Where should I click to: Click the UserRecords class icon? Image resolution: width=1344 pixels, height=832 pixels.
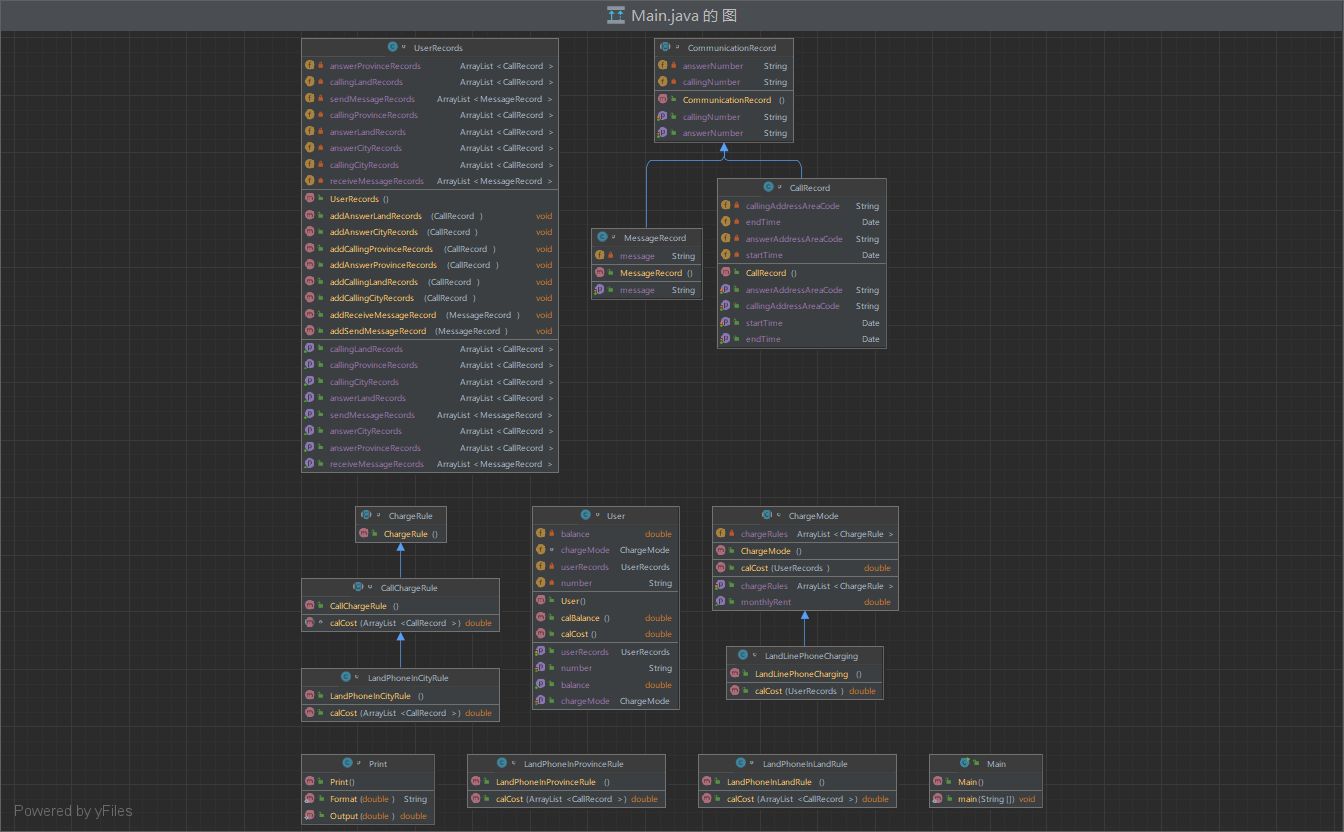[393, 47]
